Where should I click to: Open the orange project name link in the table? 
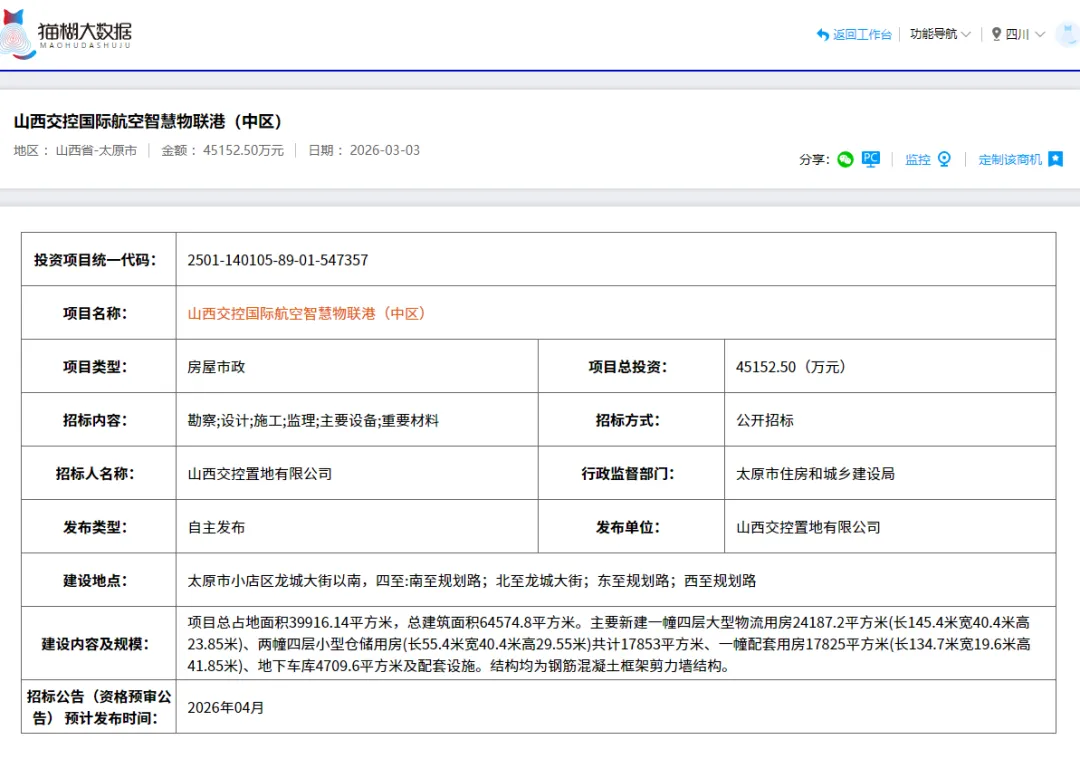point(307,313)
